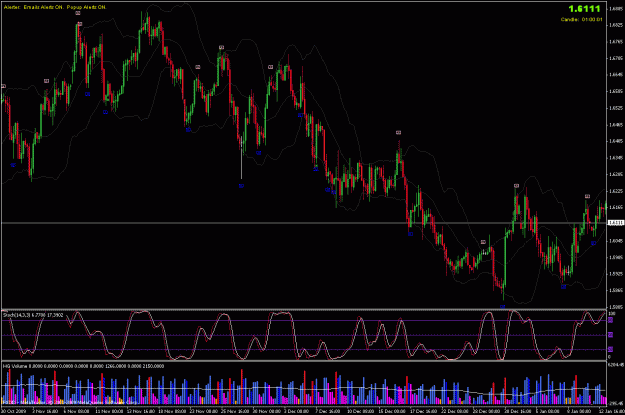Click the current price tag on price axis
Viewport: 625px width, 415px height.
pyautogui.click(x=616, y=222)
